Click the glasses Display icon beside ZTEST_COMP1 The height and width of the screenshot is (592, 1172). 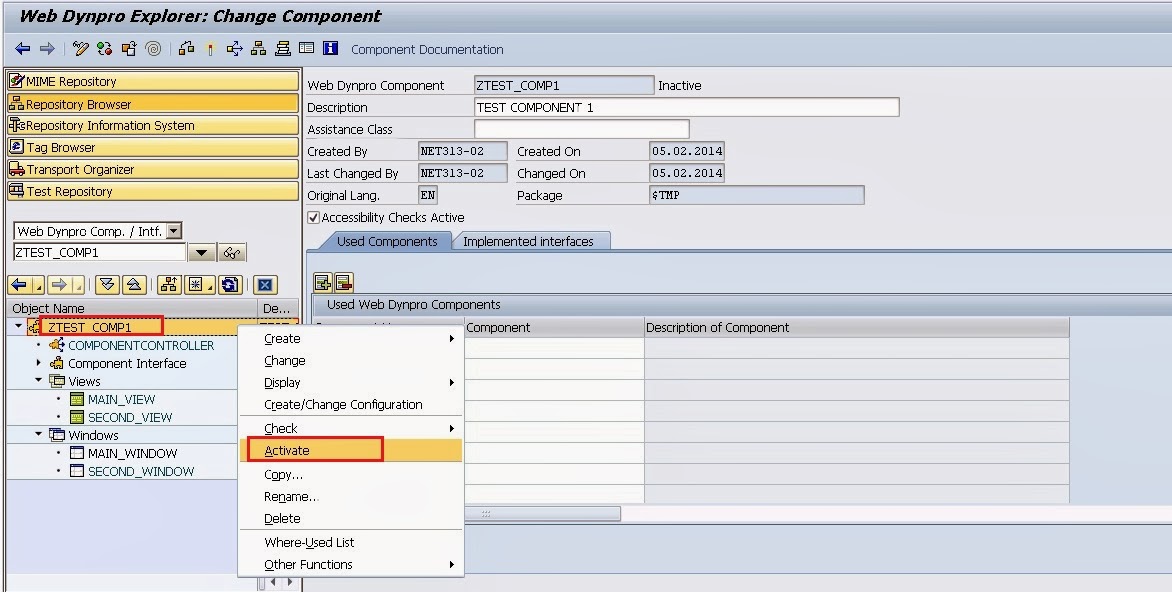pyautogui.click(x=233, y=253)
